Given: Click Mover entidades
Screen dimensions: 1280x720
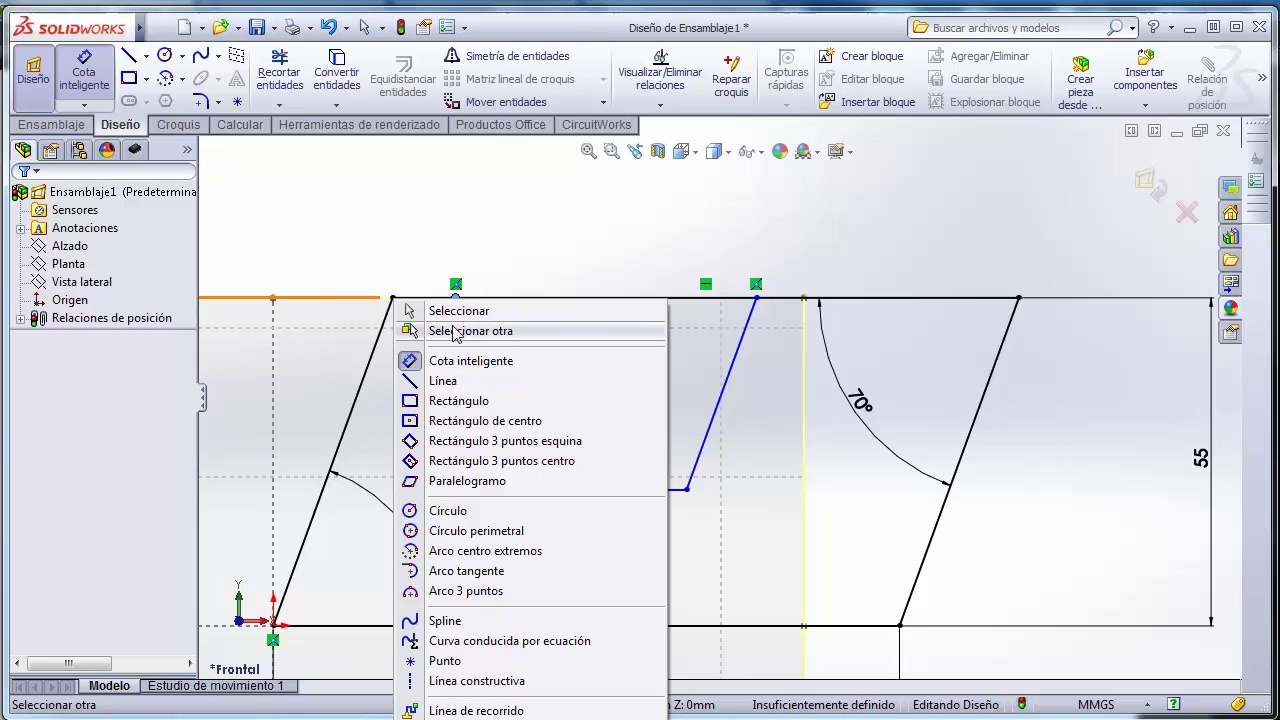Looking at the screenshot, I should [495, 102].
